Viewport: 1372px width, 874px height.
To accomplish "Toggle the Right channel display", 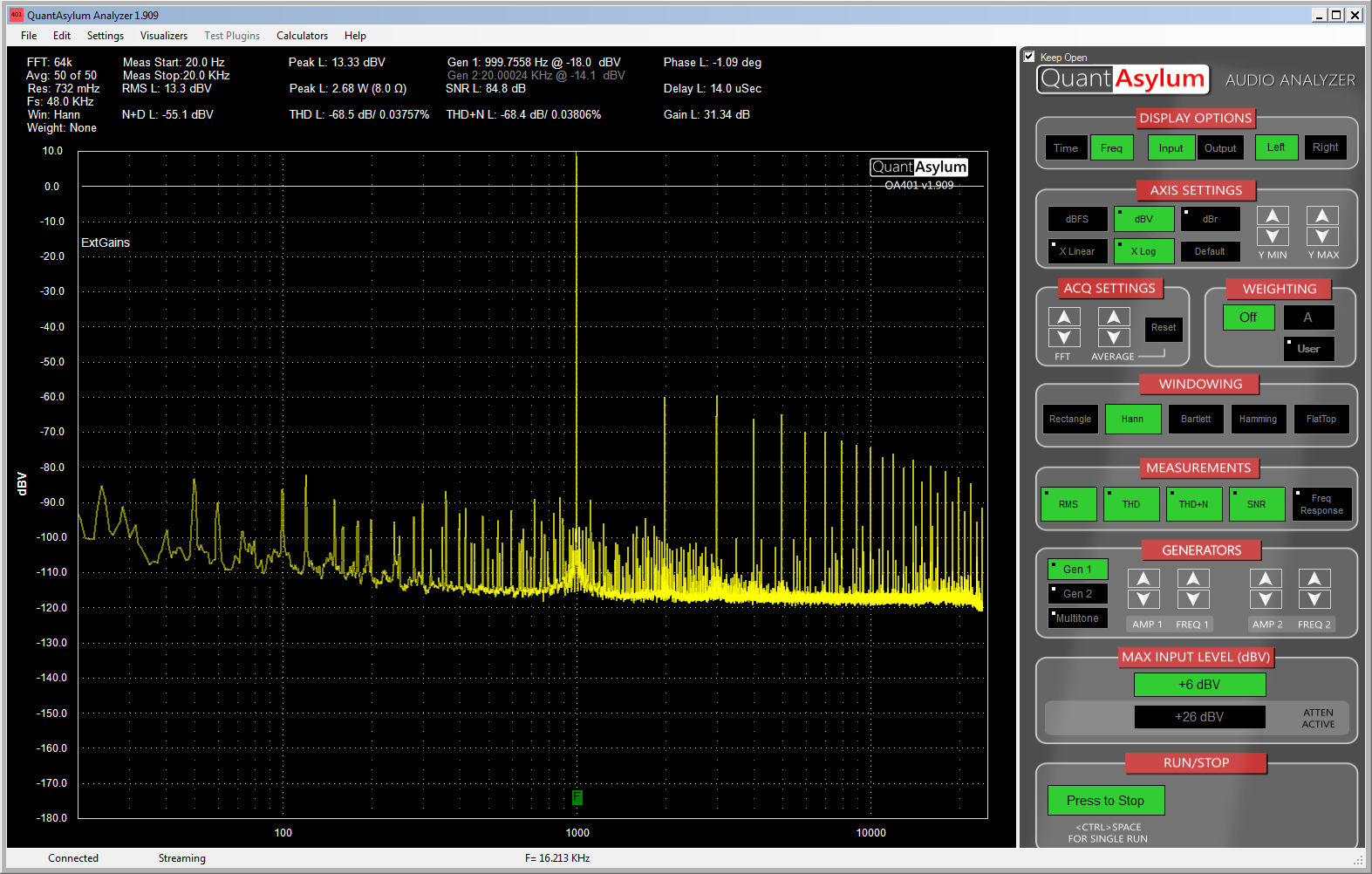I will click(x=1326, y=147).
